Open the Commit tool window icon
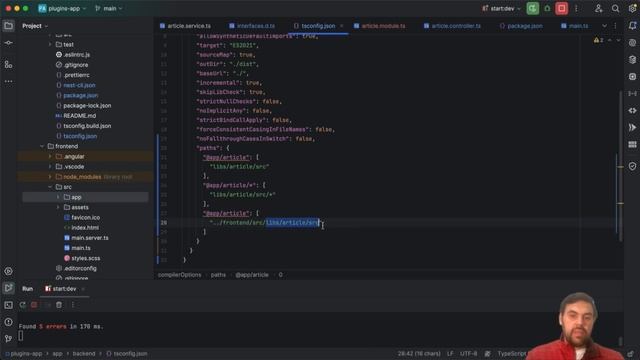The height and width of the screenshot is (360, 640). [8, 43]
